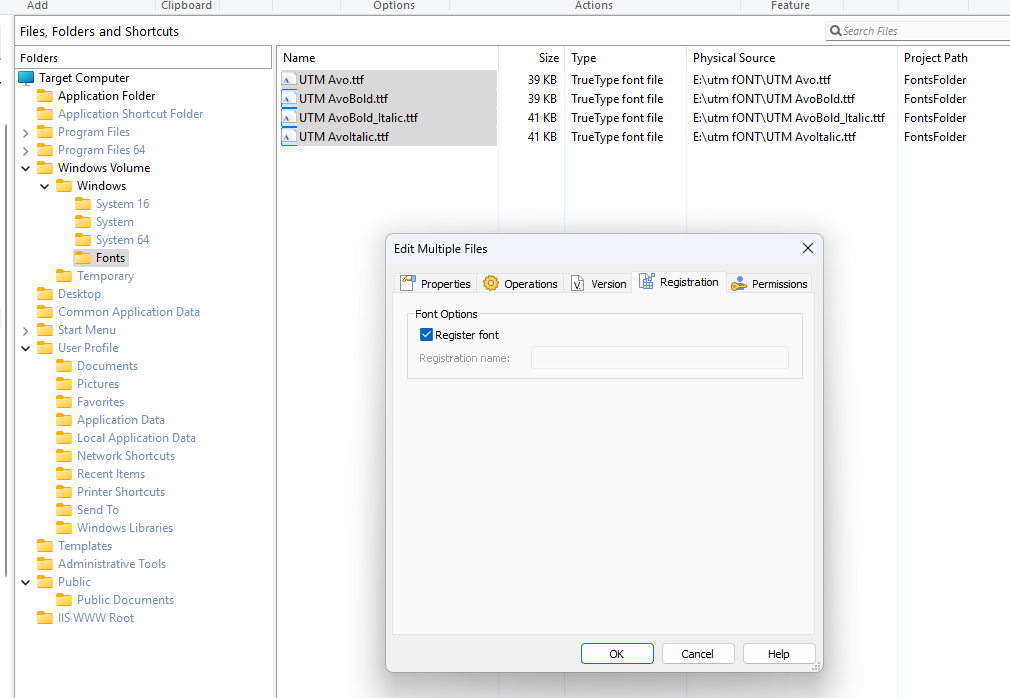1010x698 pixels.
Task: Click the Target Computer monitor icon
Action: (26, 78)
